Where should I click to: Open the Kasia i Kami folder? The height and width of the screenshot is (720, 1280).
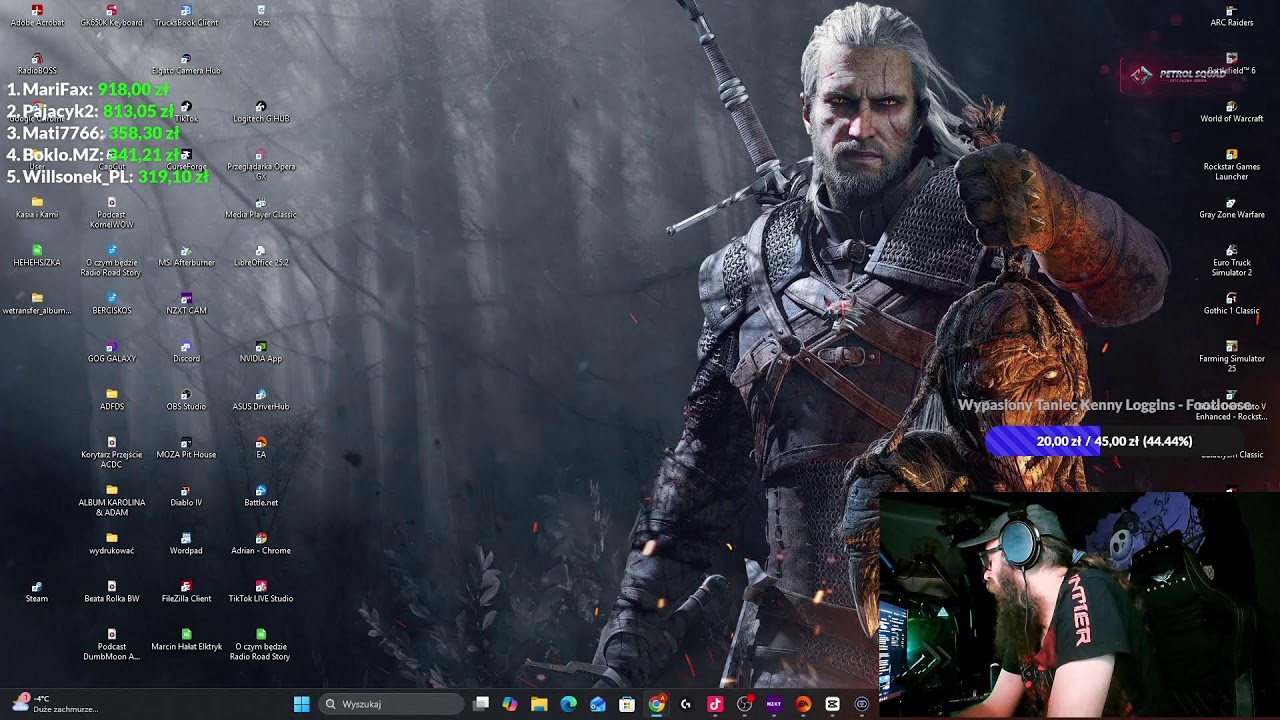(x=37, y=207)
